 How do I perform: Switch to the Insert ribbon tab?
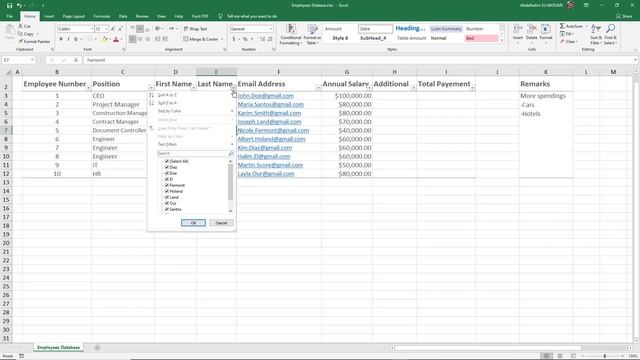point(49,16)
